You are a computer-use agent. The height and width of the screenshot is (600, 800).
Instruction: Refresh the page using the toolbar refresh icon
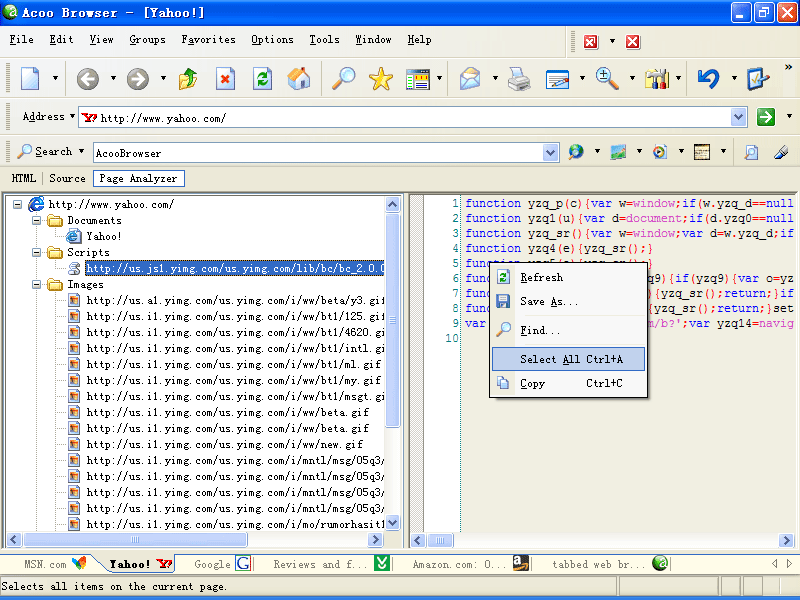tap(262, 79)
